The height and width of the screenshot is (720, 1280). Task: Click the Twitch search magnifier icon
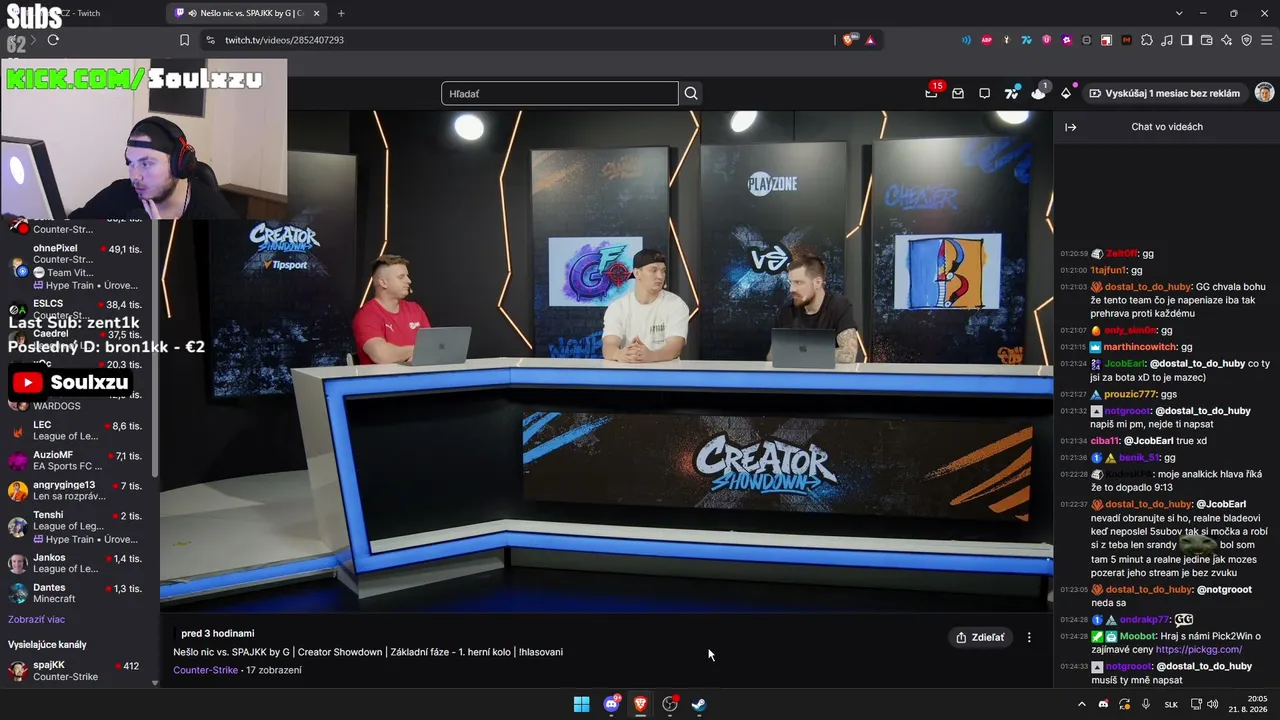coord(691,93)
